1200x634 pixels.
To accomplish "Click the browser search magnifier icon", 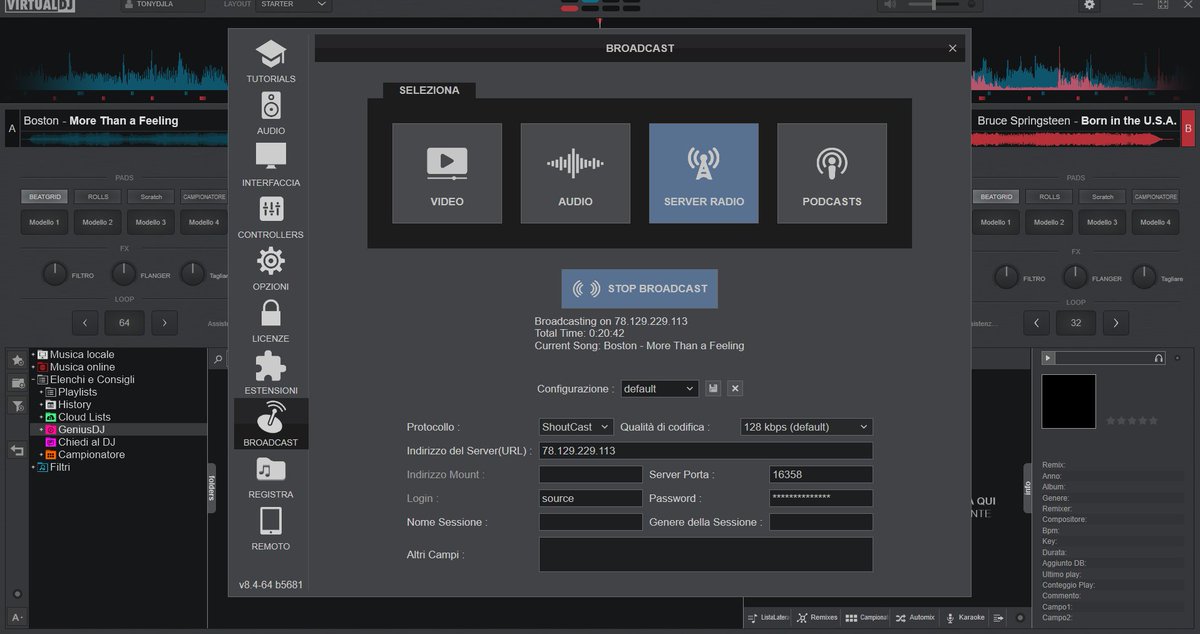I will [x=219, y=358].
